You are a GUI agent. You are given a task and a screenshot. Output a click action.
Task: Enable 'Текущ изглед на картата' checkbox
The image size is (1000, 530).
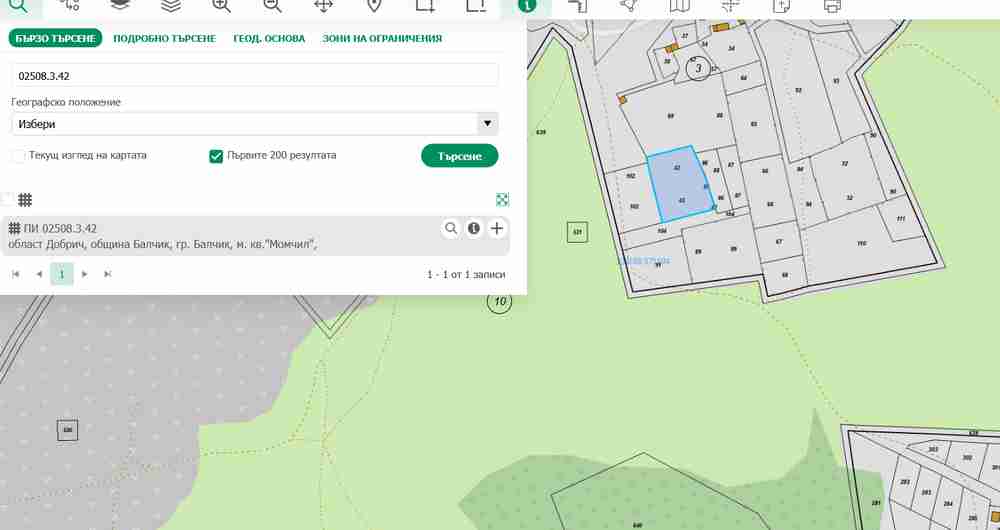(x=18, y=156)
